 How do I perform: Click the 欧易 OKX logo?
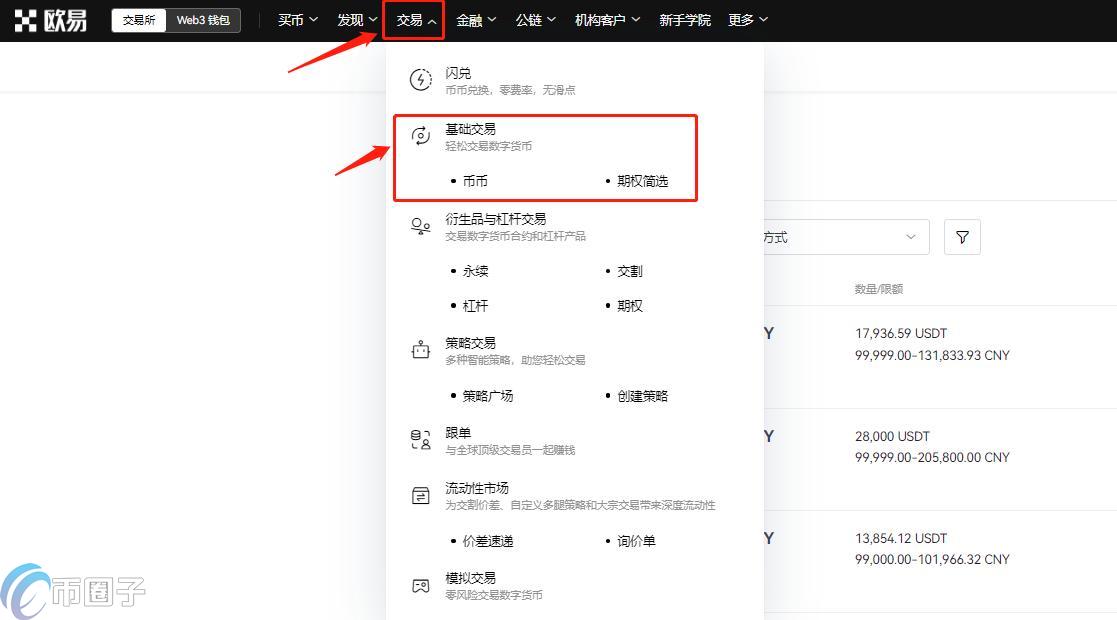pos(52,19)
